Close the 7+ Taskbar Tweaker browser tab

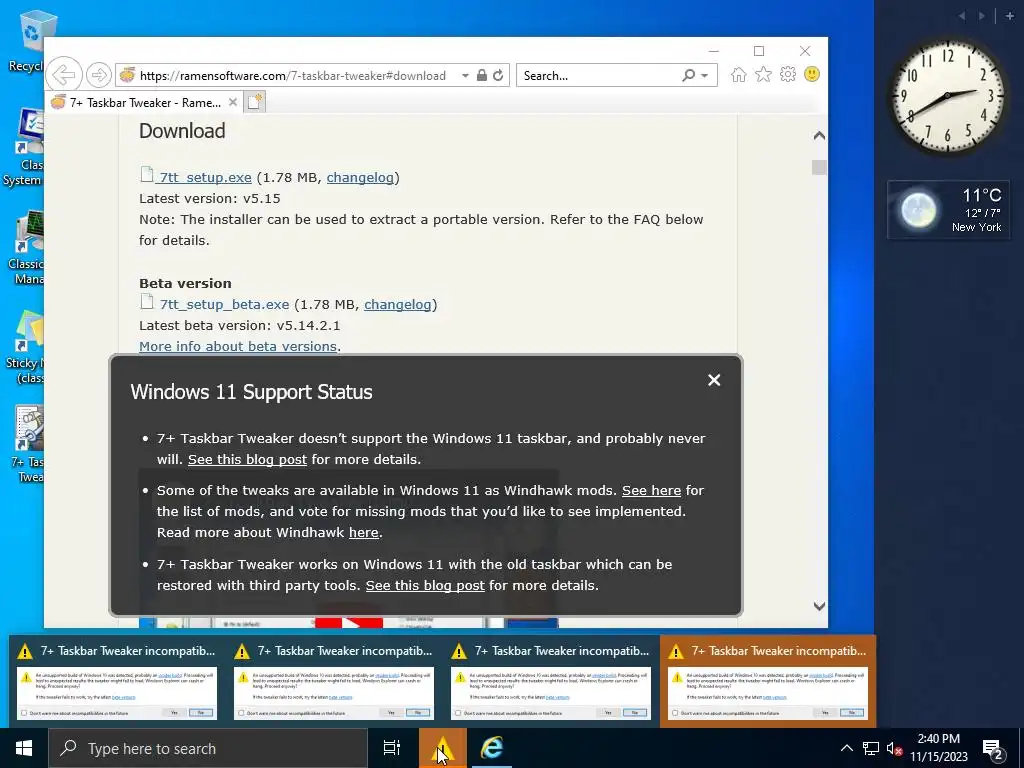(232, 103)
